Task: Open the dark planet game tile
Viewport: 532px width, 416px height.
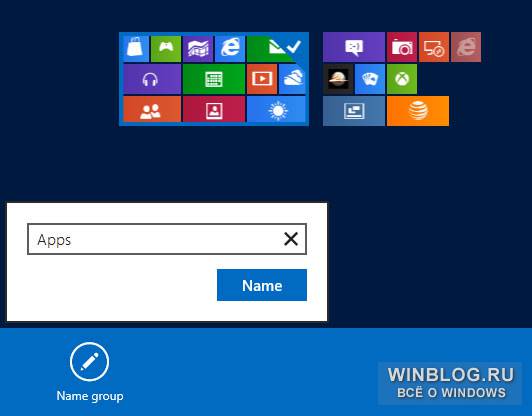Action: tap(338, 79)
